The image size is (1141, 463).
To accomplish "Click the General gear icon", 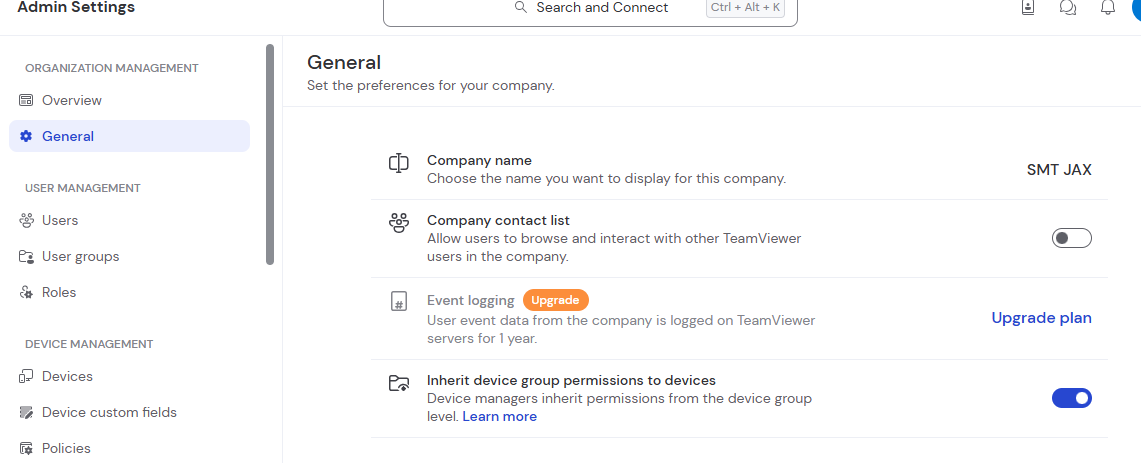I will pos(26,136).
